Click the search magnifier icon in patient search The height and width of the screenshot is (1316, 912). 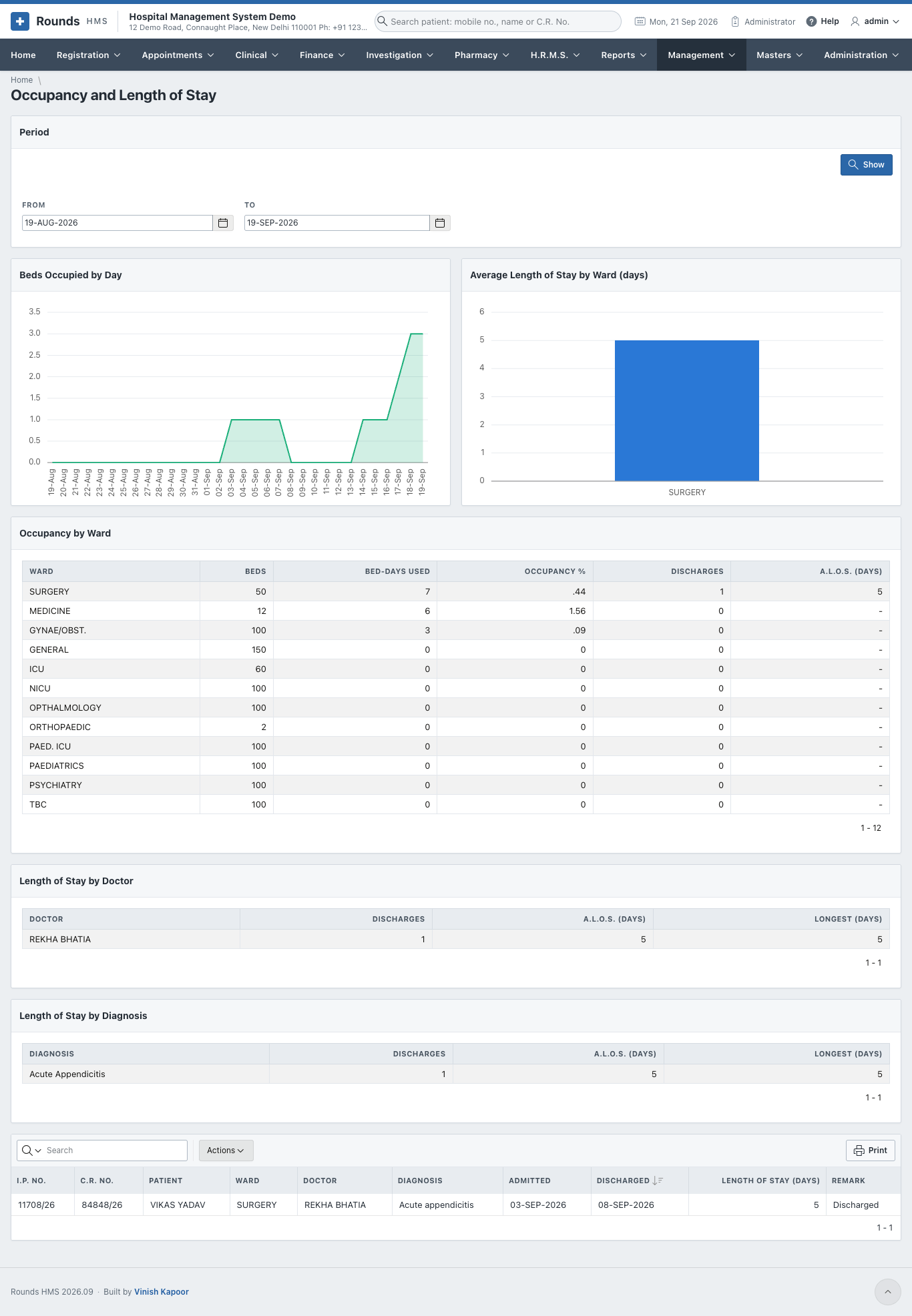pos(382,21)
